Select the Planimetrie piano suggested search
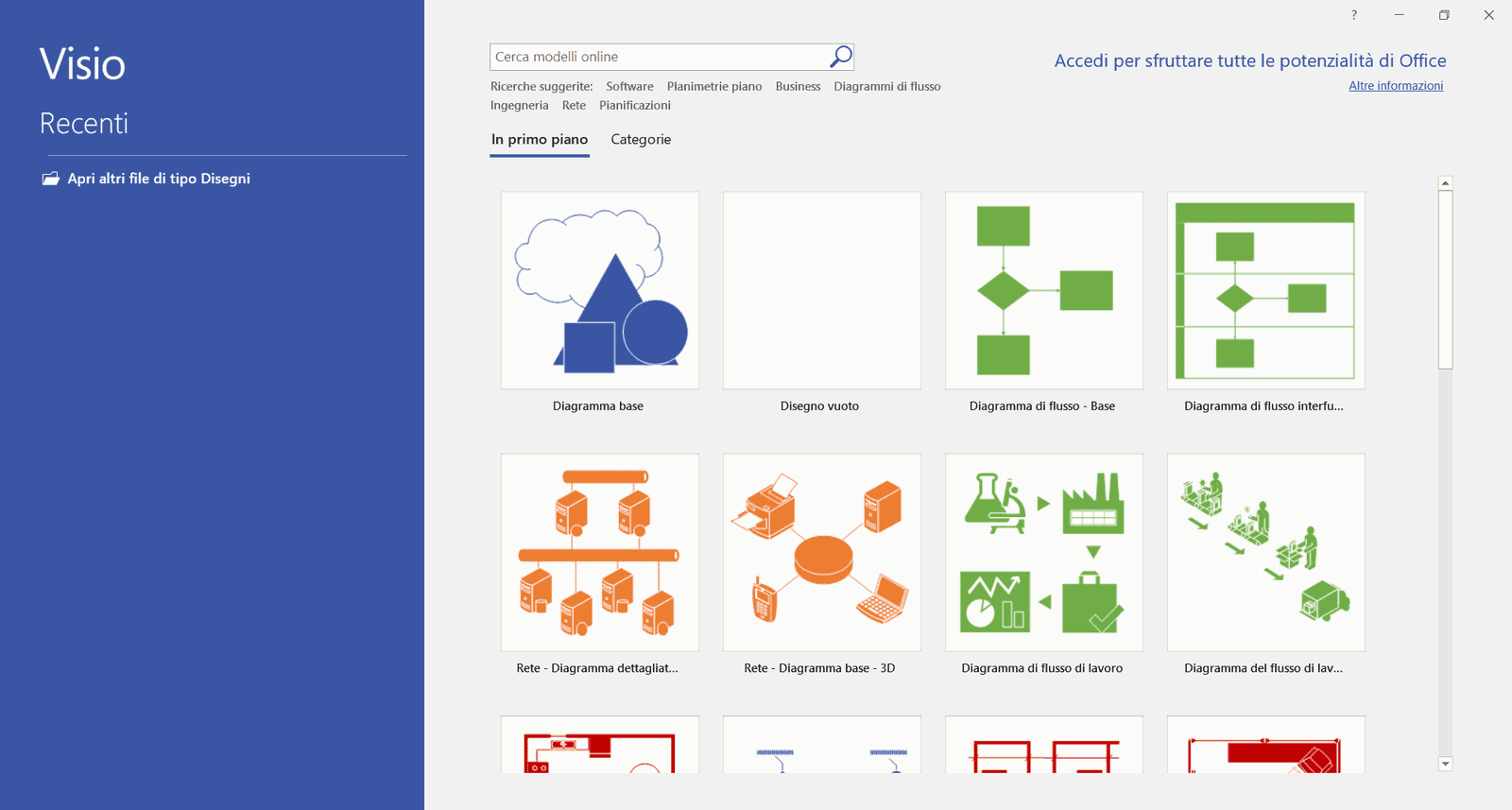1512x810 pixels. (x=714, y=86)
